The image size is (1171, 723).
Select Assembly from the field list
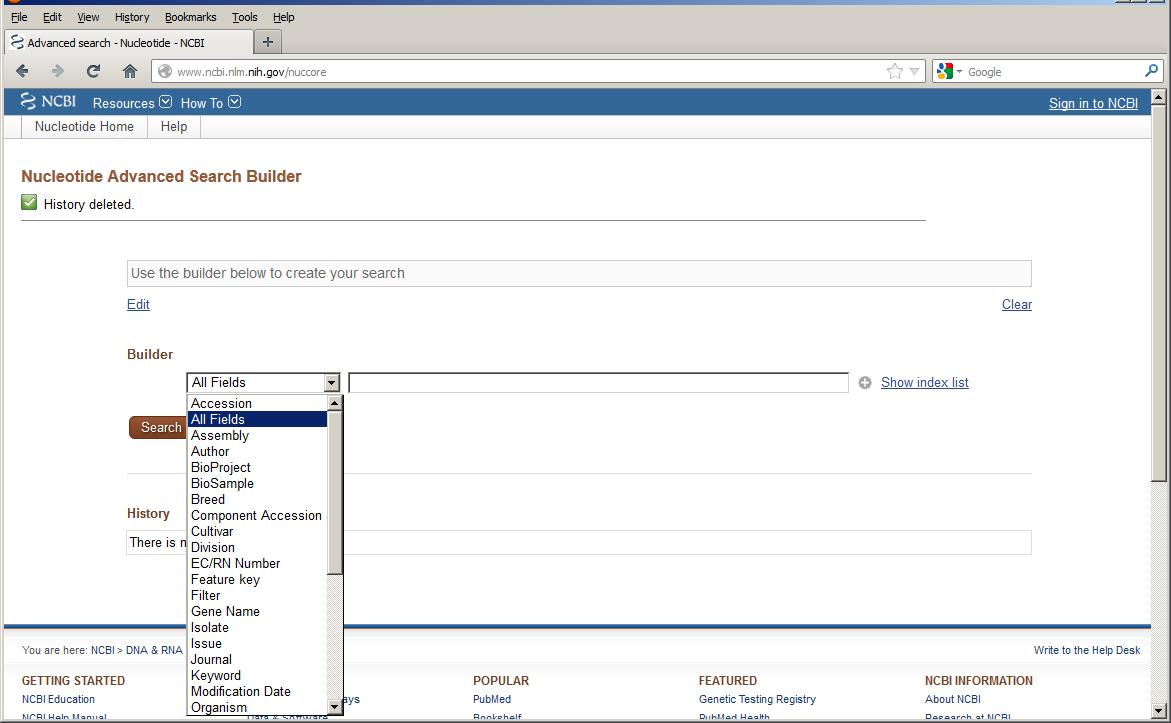258,435
